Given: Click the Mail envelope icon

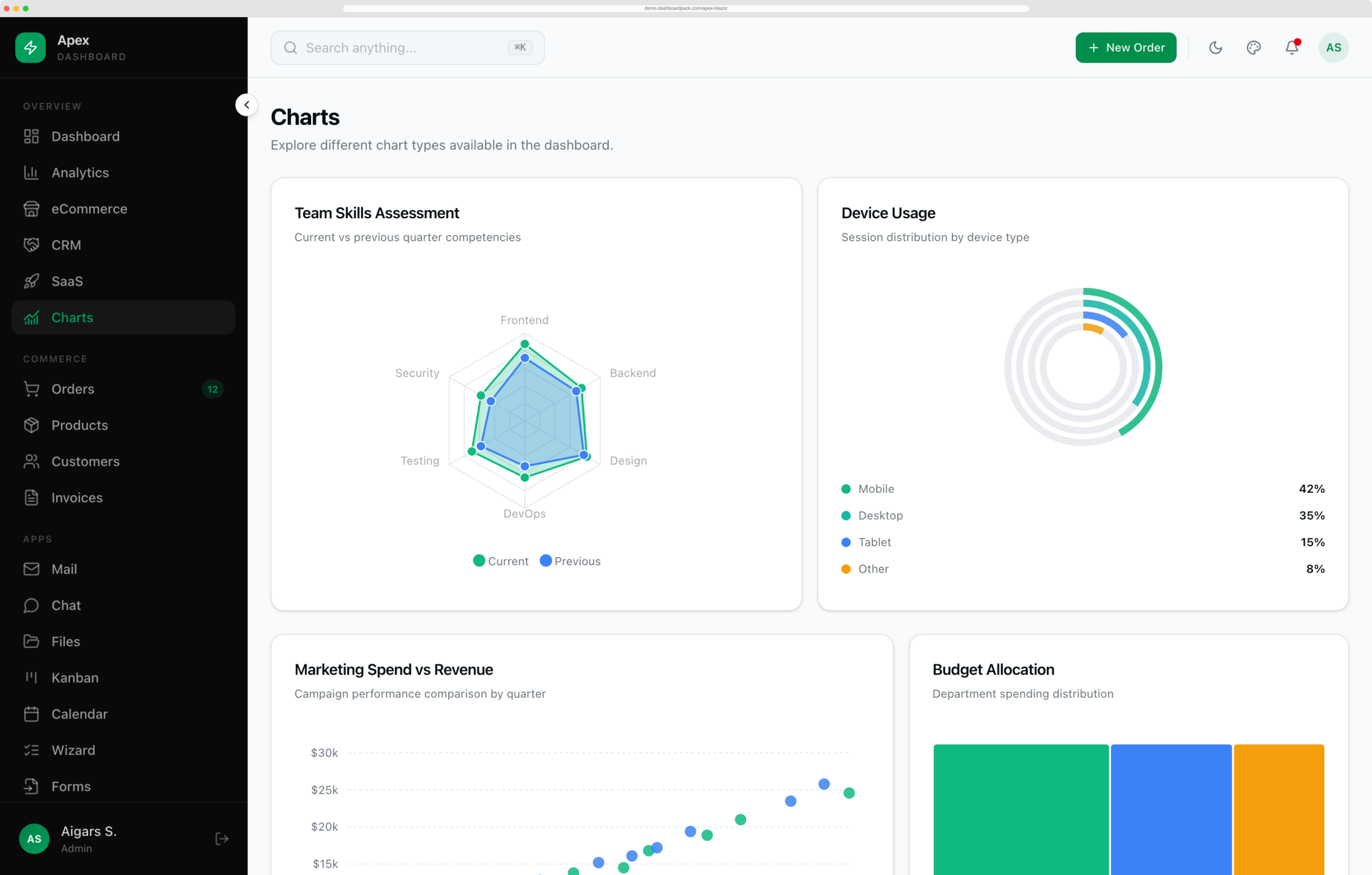Looking at the screenshot, I should tap(31, 569).
